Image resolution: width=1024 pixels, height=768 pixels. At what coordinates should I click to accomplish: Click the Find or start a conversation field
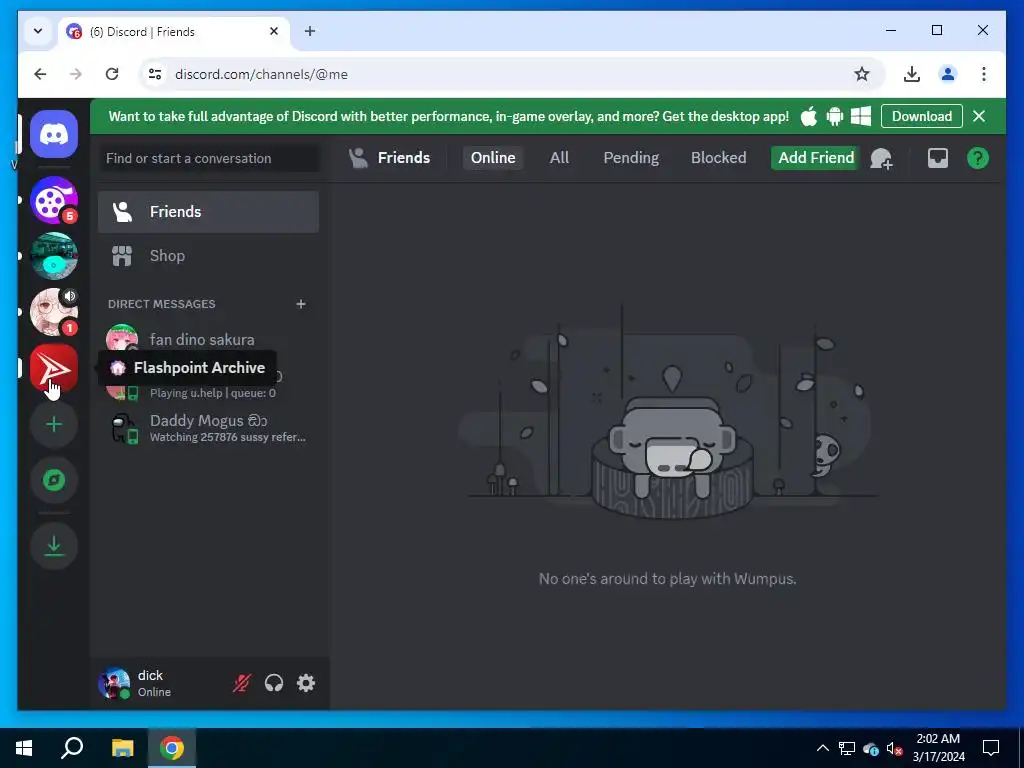click(x=210, y=159)
